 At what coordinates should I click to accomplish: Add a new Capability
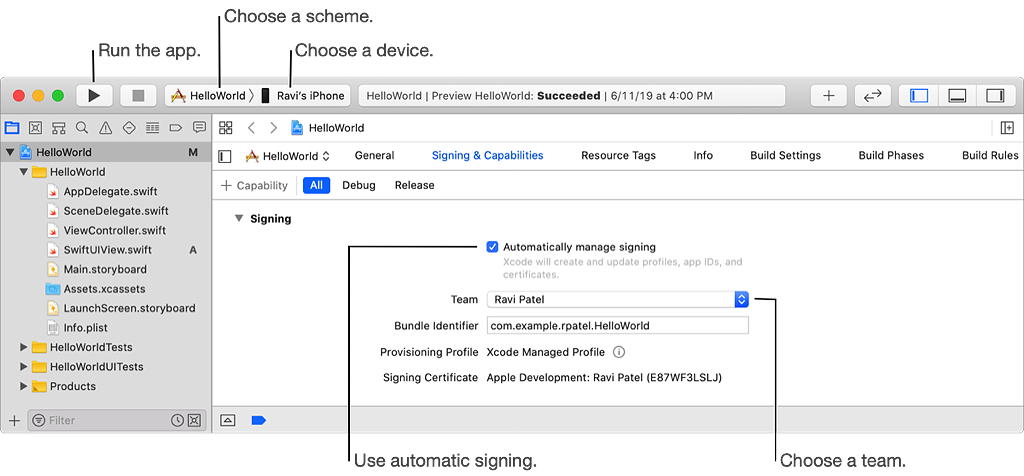[x=254, y=185]
